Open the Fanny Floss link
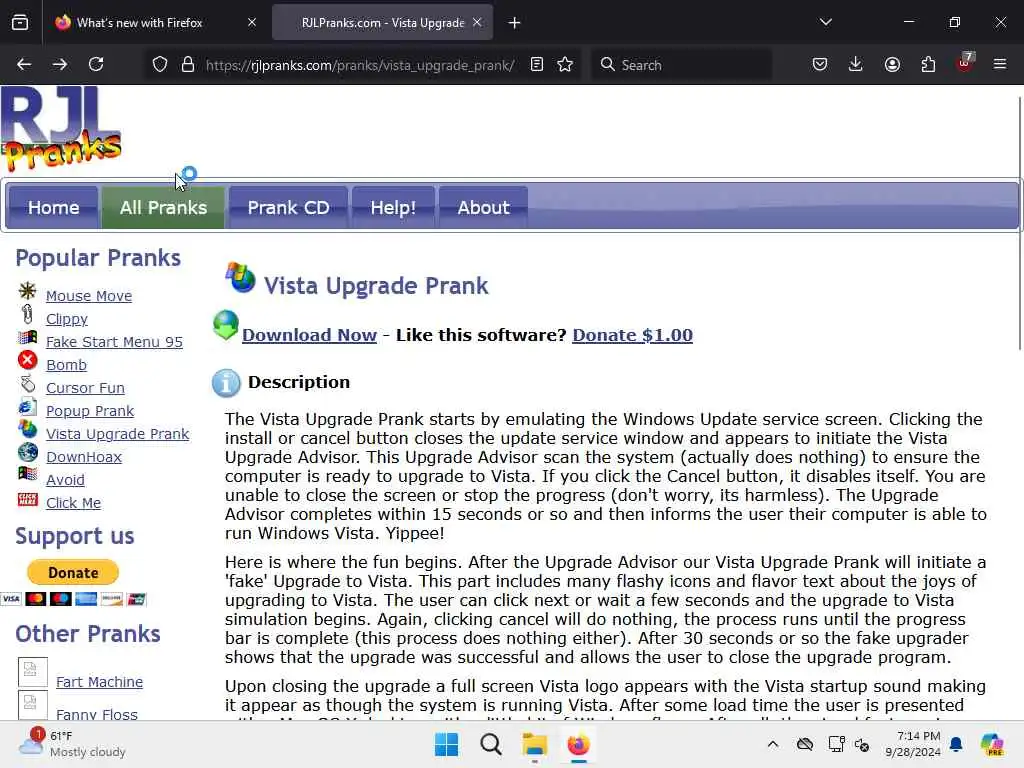The image size is (1024, 768). point(97,714)
